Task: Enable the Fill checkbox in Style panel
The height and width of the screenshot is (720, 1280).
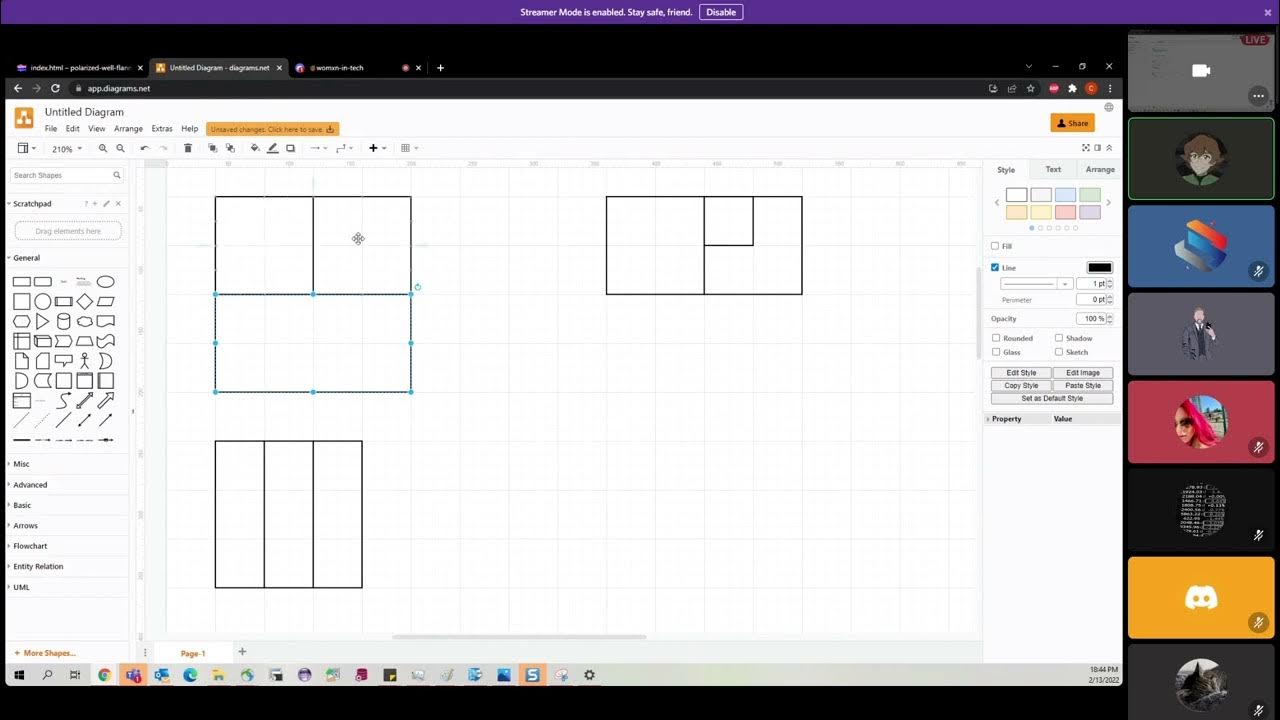Action: (x=997, y=245)
